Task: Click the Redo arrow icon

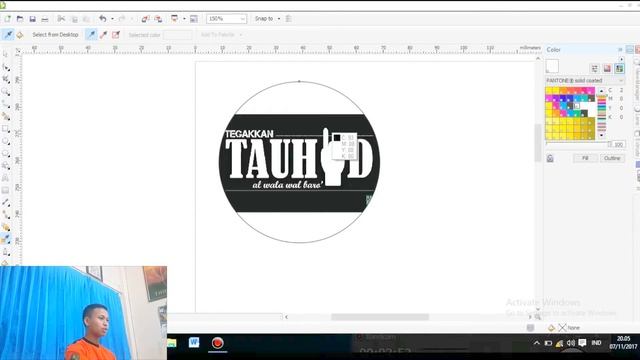Action: (122, 19)
